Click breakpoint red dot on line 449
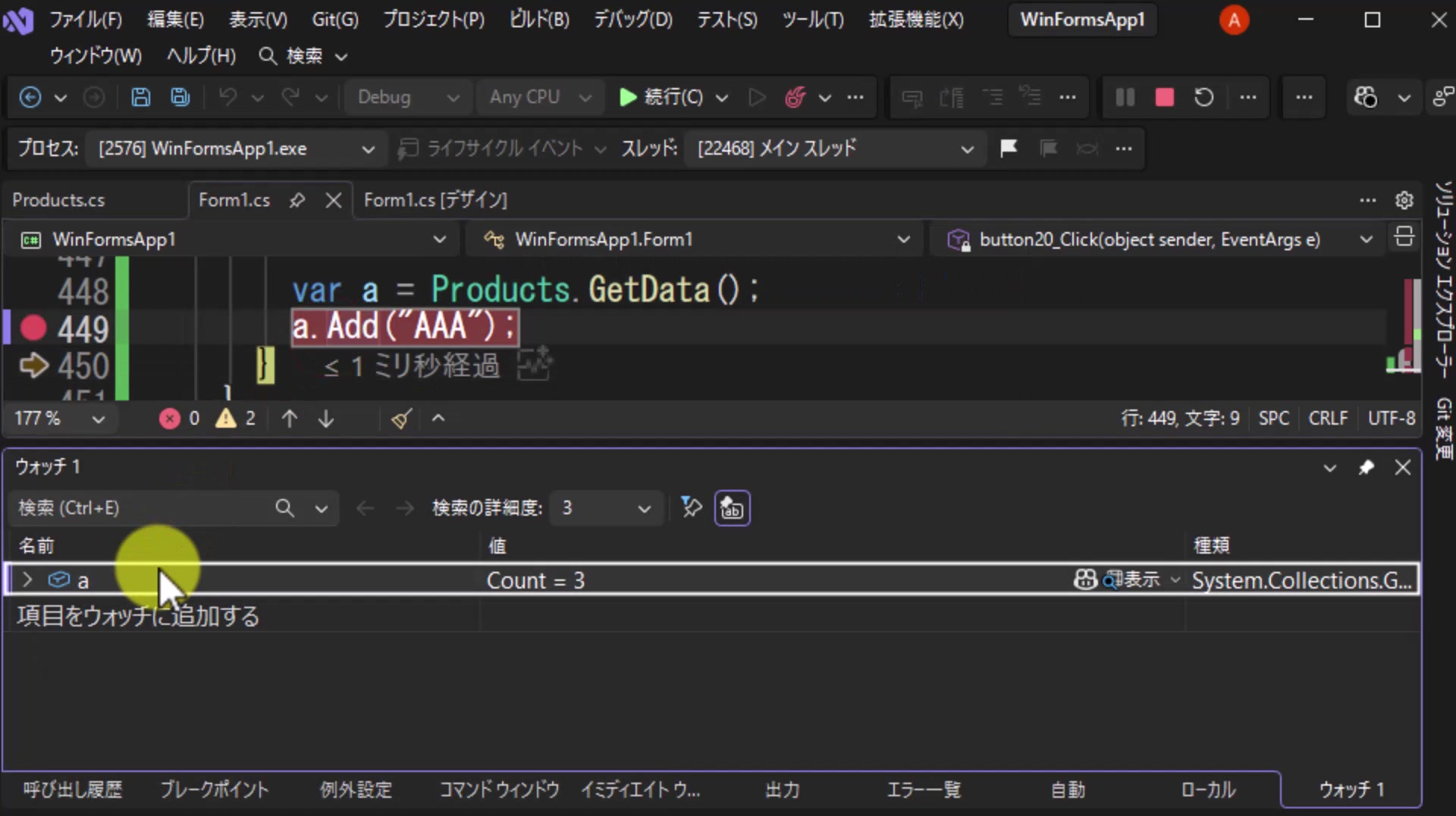The height and width of the screenshot is (816, 1456). 33,328
